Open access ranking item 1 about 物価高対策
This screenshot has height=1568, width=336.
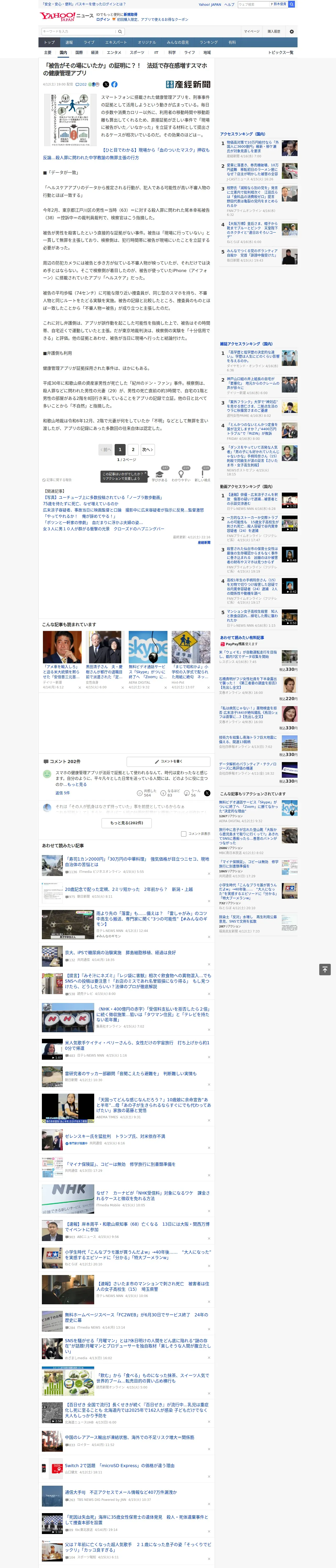[253, 147]
